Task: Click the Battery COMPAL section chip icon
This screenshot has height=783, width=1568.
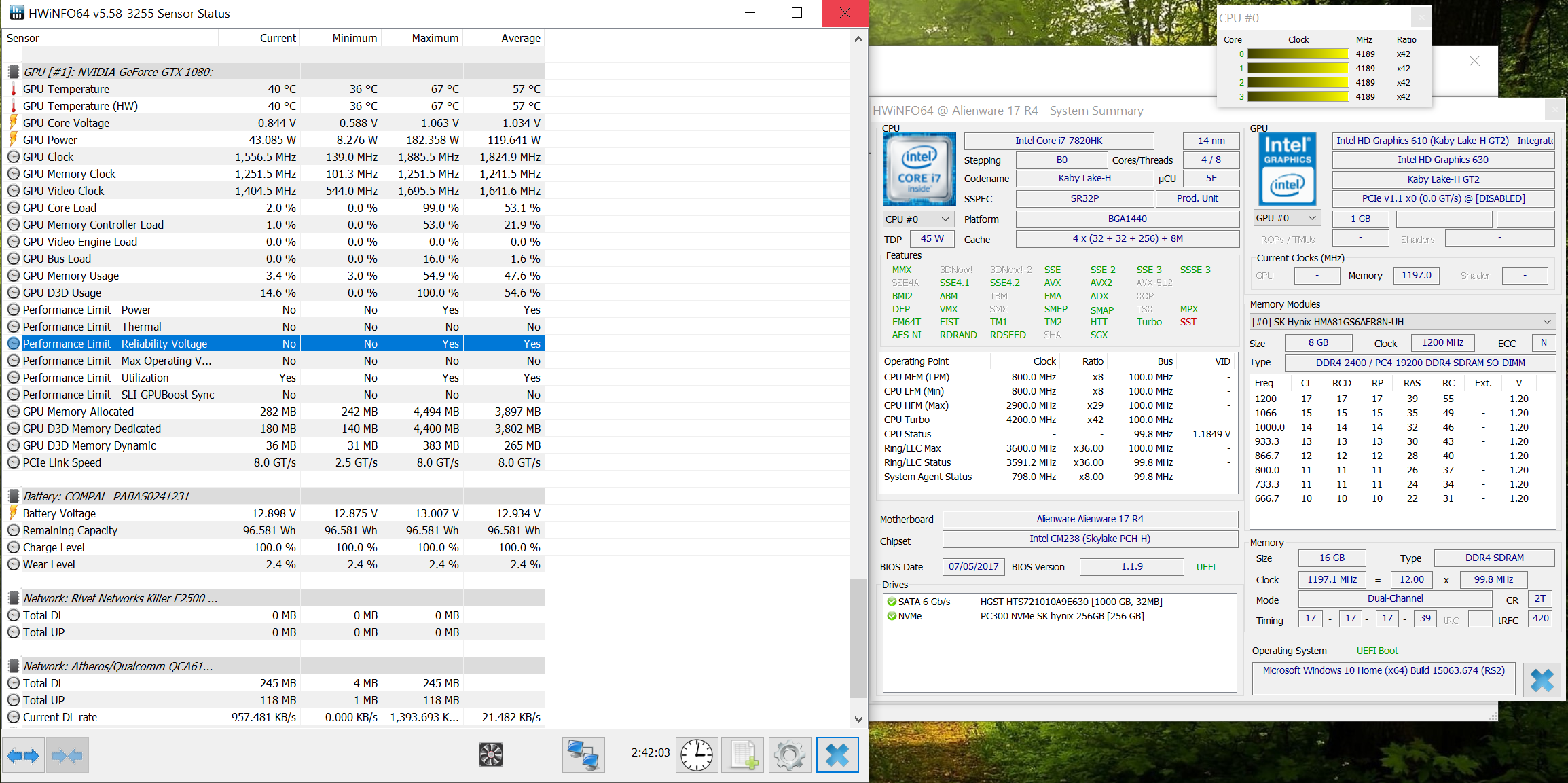Action: pyautogui.click(x=13, y=496)
